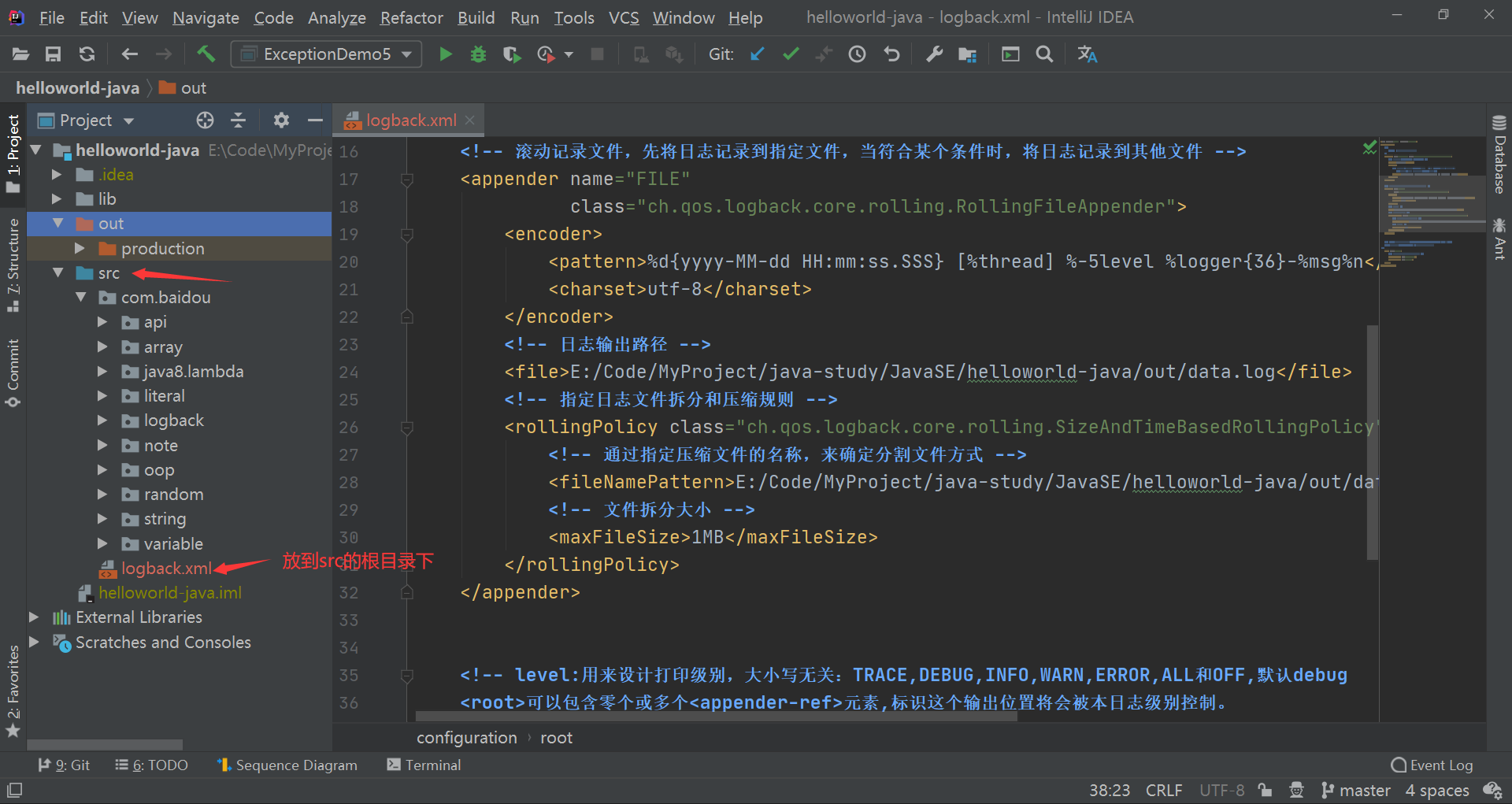Toggle the Structure tool window
1512x804 pixels.
click(x=13, y=264)
